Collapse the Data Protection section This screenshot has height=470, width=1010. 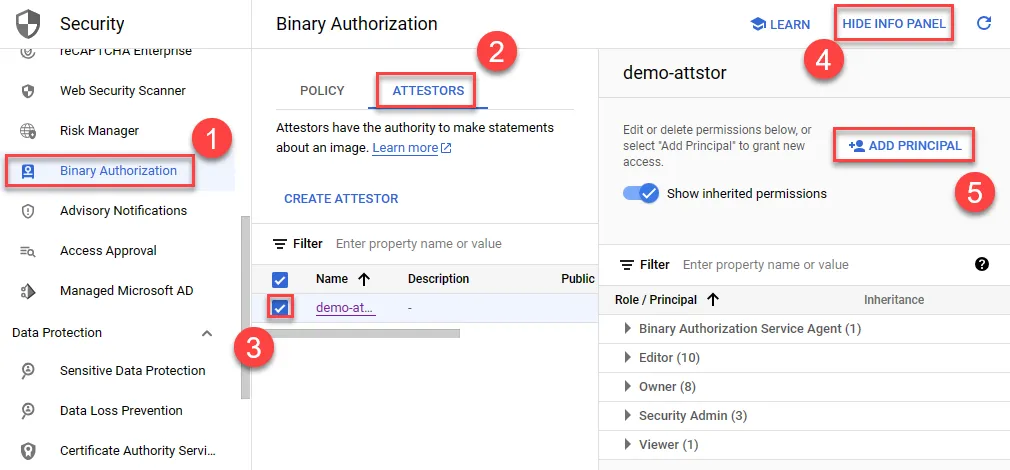[x=207, y=333]
